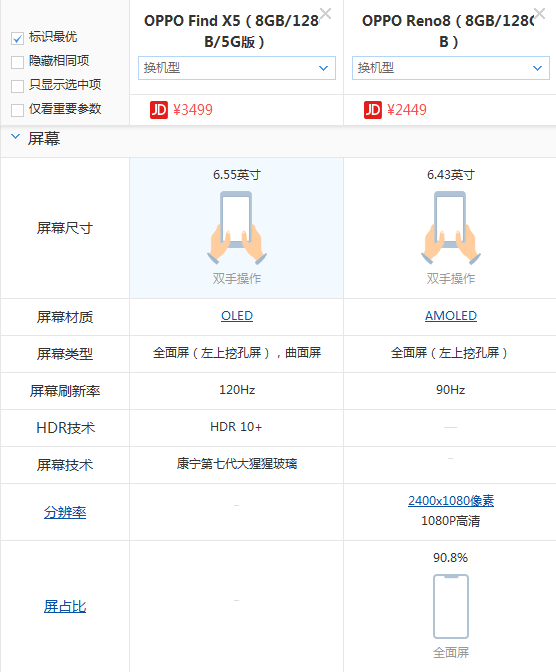Click 双手操作 caption under 6.43英寸

coord(451,279)
